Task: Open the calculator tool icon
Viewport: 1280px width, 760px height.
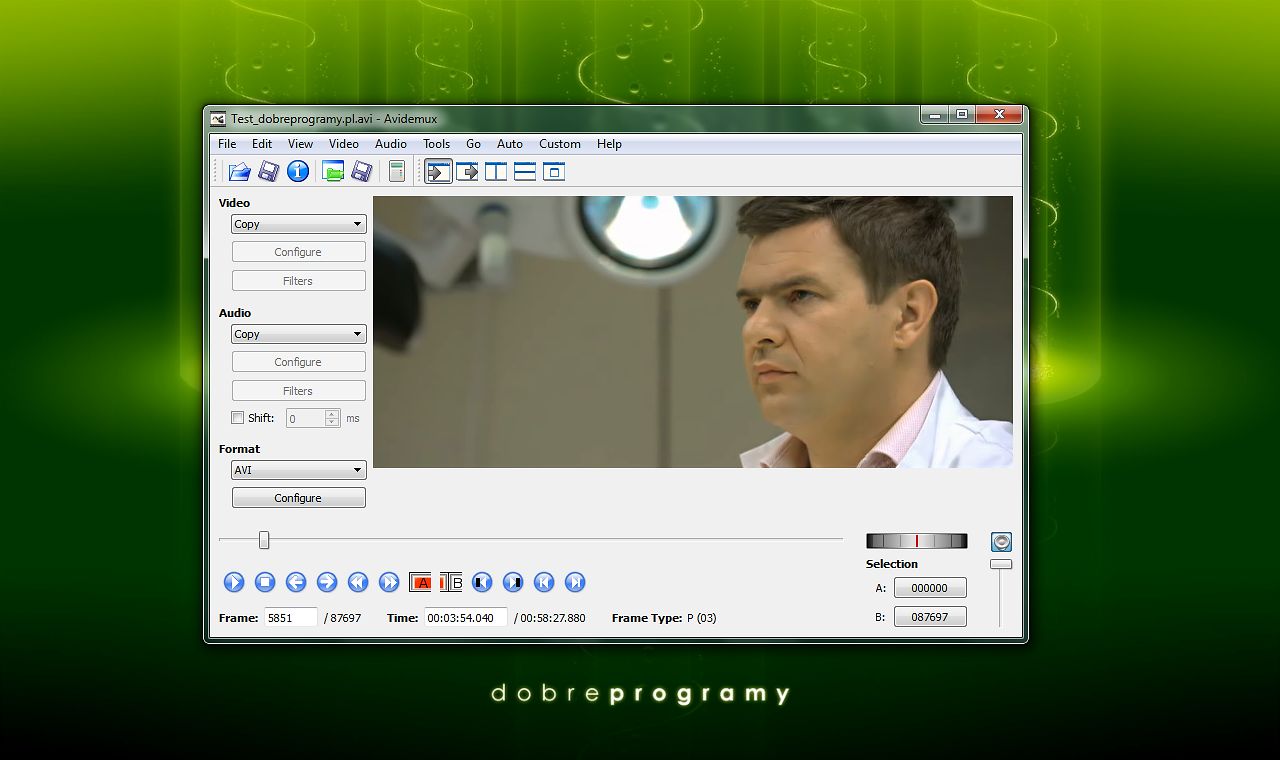Action: (x=397, y=172)
